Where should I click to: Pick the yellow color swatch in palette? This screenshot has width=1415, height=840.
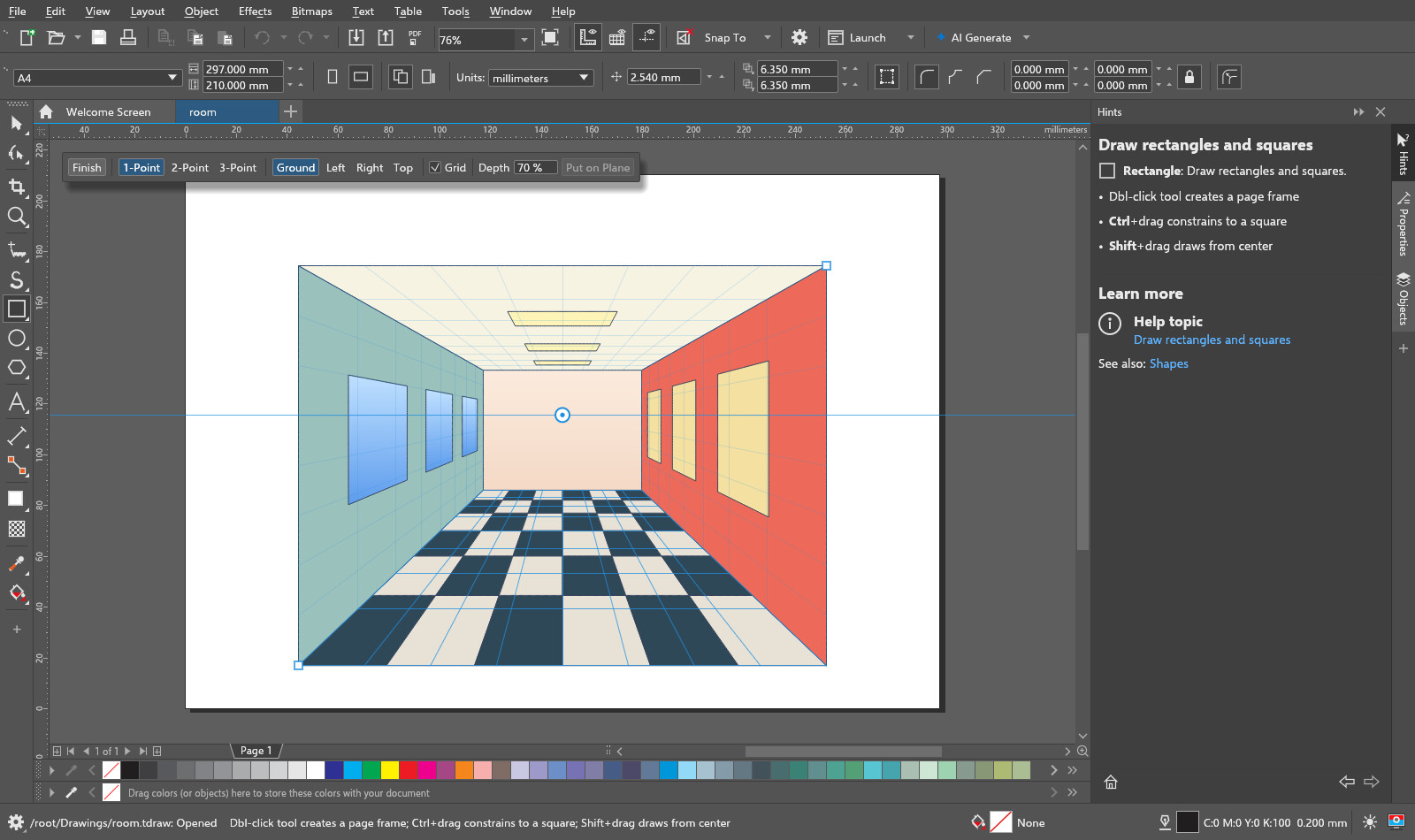390,770
